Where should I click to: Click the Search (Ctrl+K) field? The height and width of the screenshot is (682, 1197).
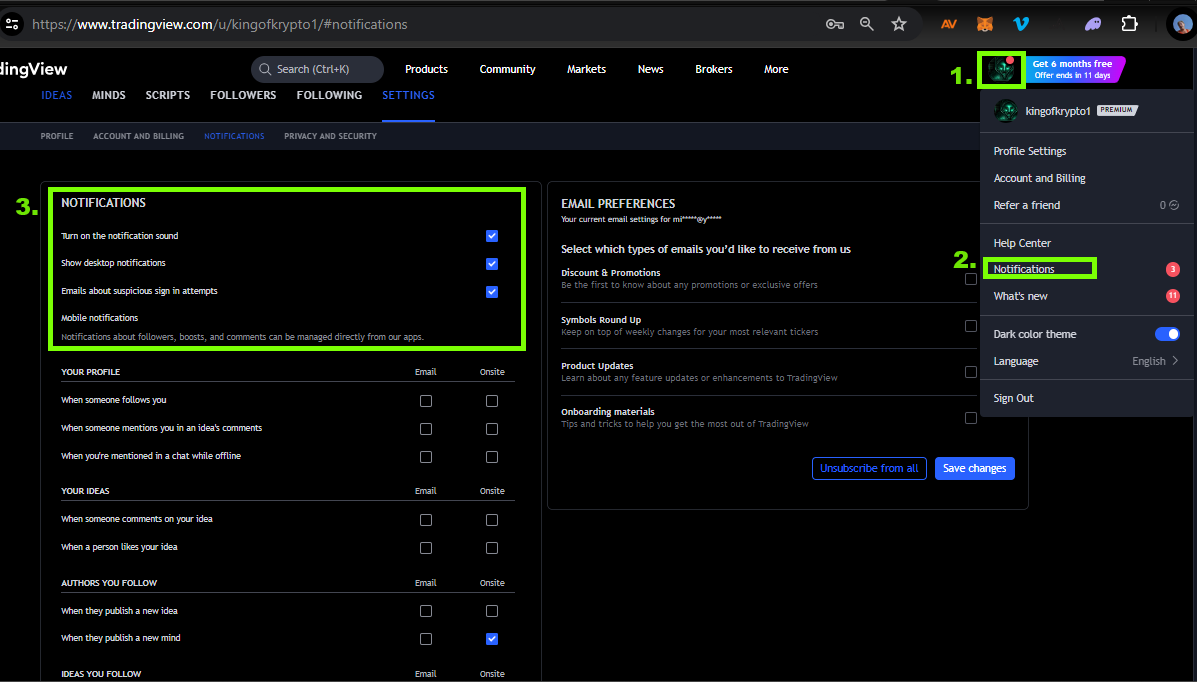[317, 69]
